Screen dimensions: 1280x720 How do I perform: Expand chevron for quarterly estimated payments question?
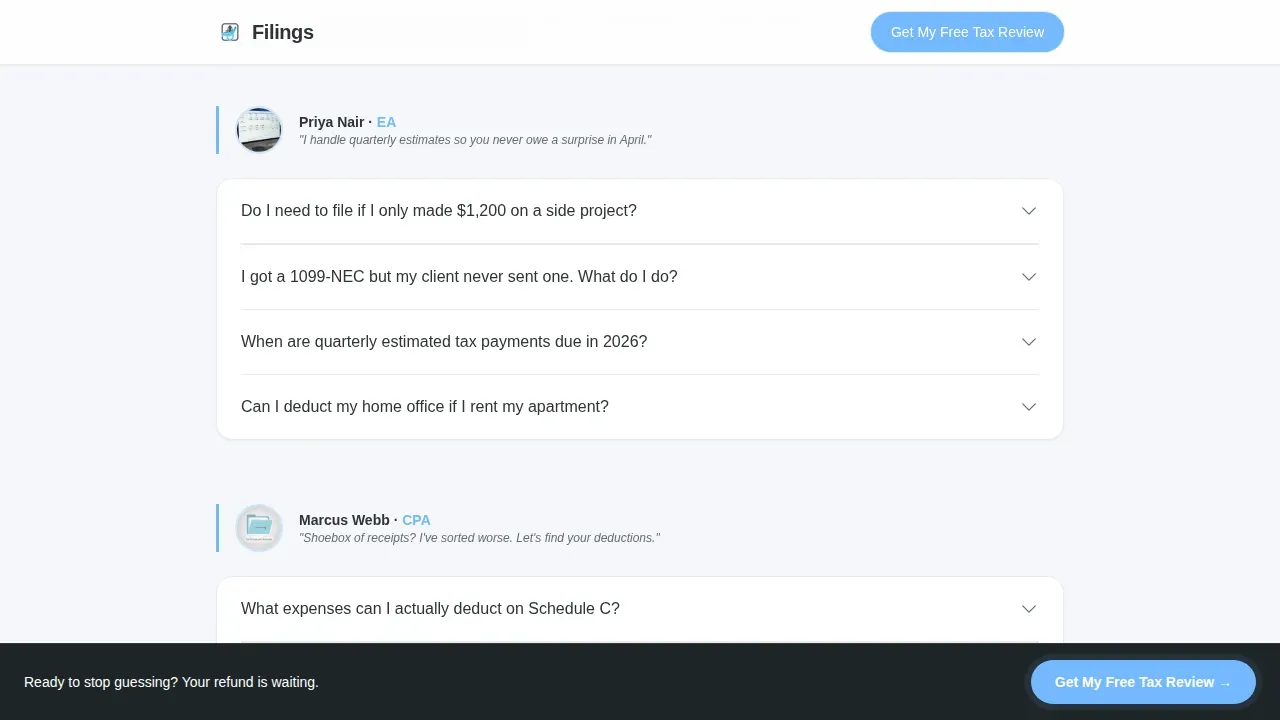[1029, 342]
